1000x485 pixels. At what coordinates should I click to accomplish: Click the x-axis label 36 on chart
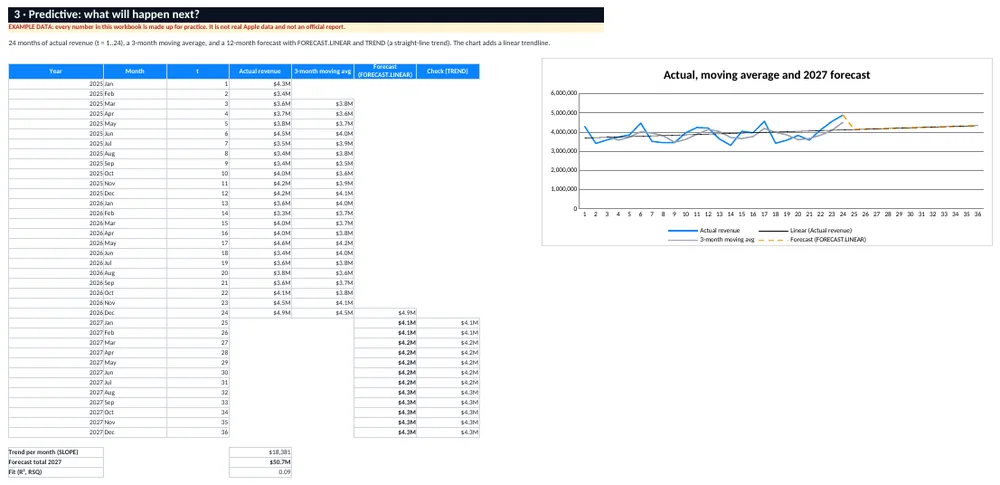(977, 214)
